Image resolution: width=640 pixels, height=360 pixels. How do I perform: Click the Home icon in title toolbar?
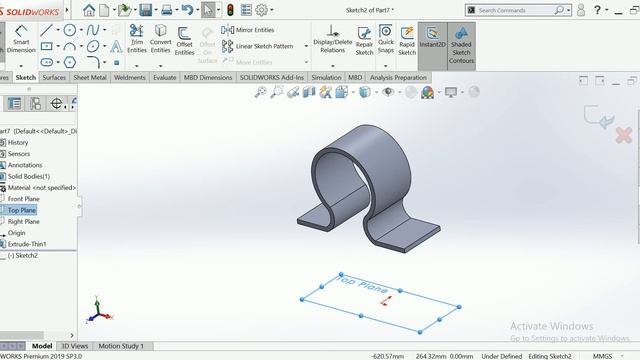pyautogui.click(x=89, y=10)
